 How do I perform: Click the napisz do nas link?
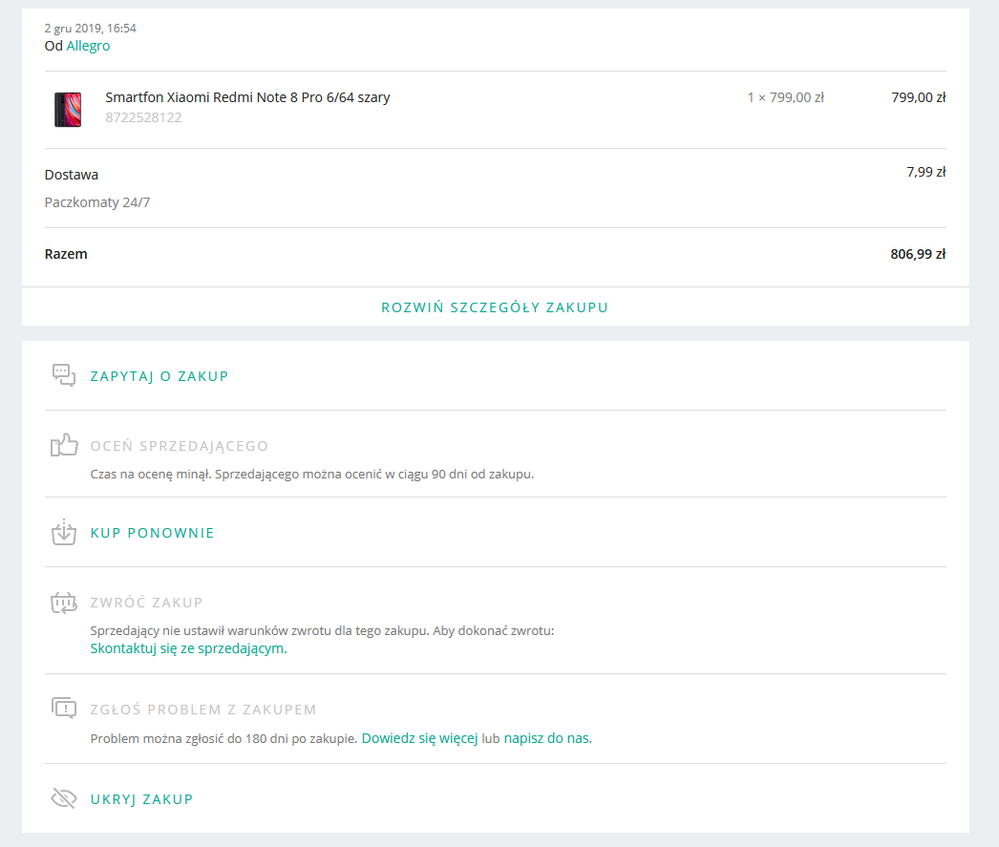(x=547, y=738)
